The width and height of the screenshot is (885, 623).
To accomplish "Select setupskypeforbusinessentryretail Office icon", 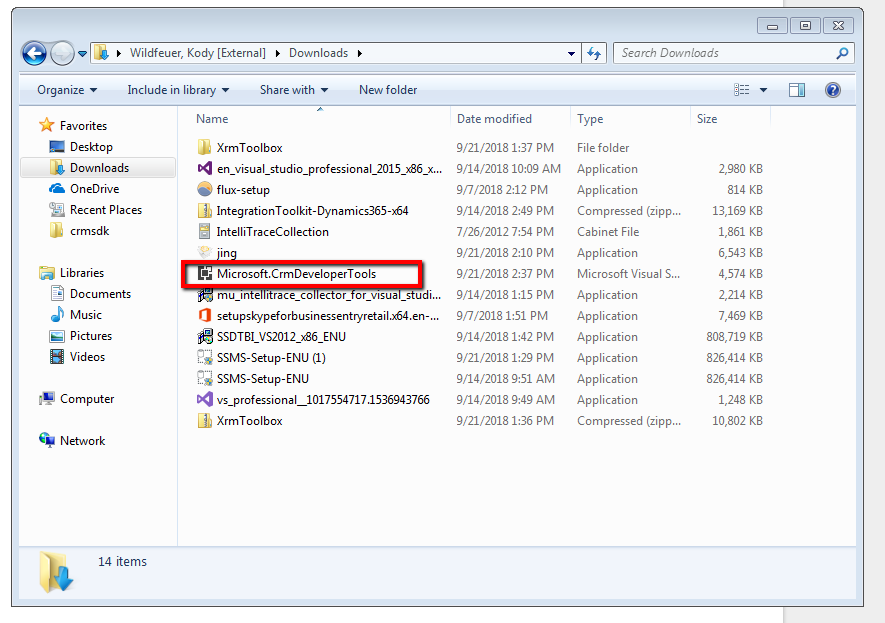I will pos(204,315).
